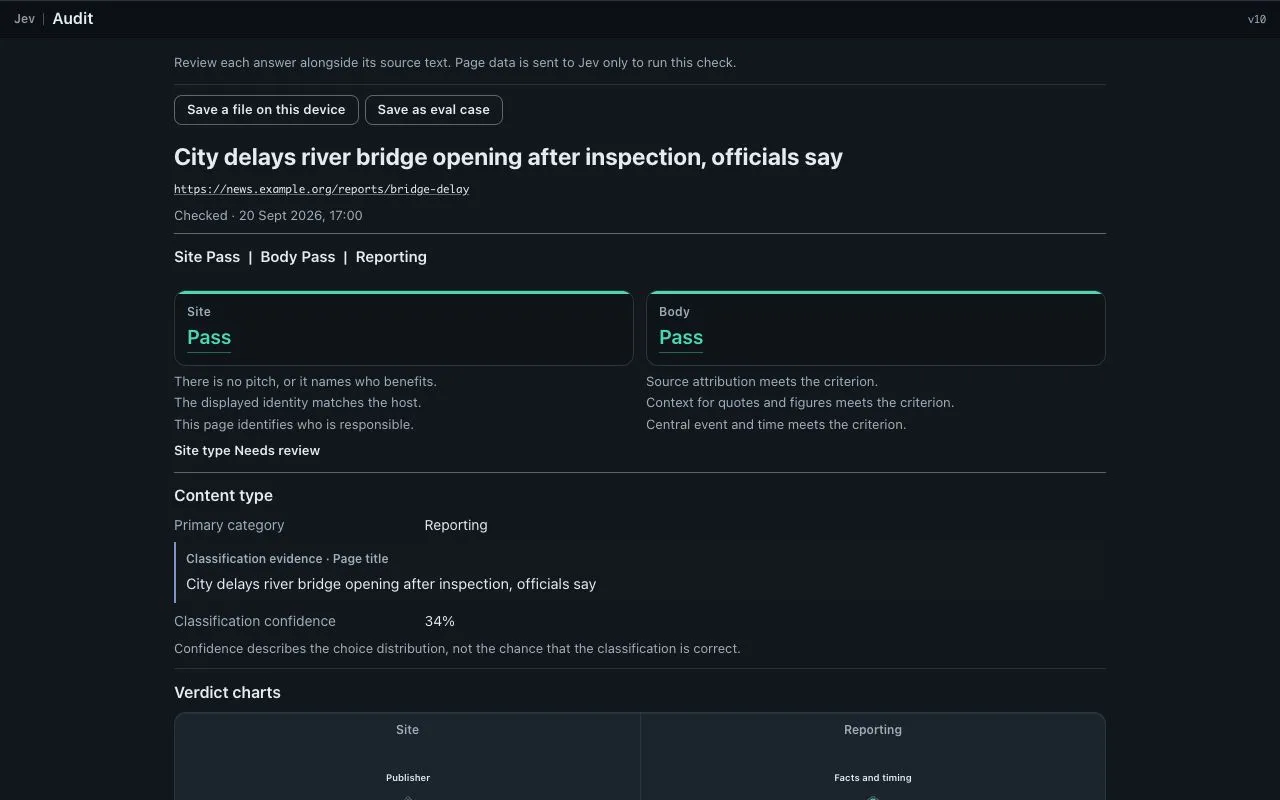Click the article headline heading at top
The height and width of the screenshot is (800, 1280).
tap(508, 157)
